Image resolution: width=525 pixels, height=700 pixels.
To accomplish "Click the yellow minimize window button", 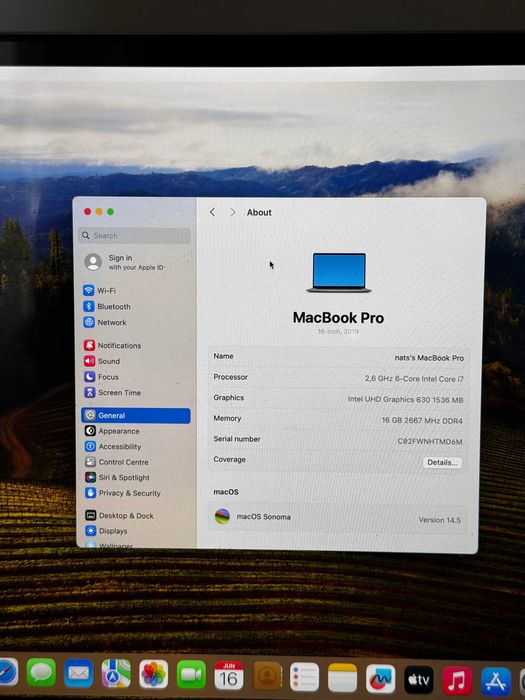I will coord(99,212).
